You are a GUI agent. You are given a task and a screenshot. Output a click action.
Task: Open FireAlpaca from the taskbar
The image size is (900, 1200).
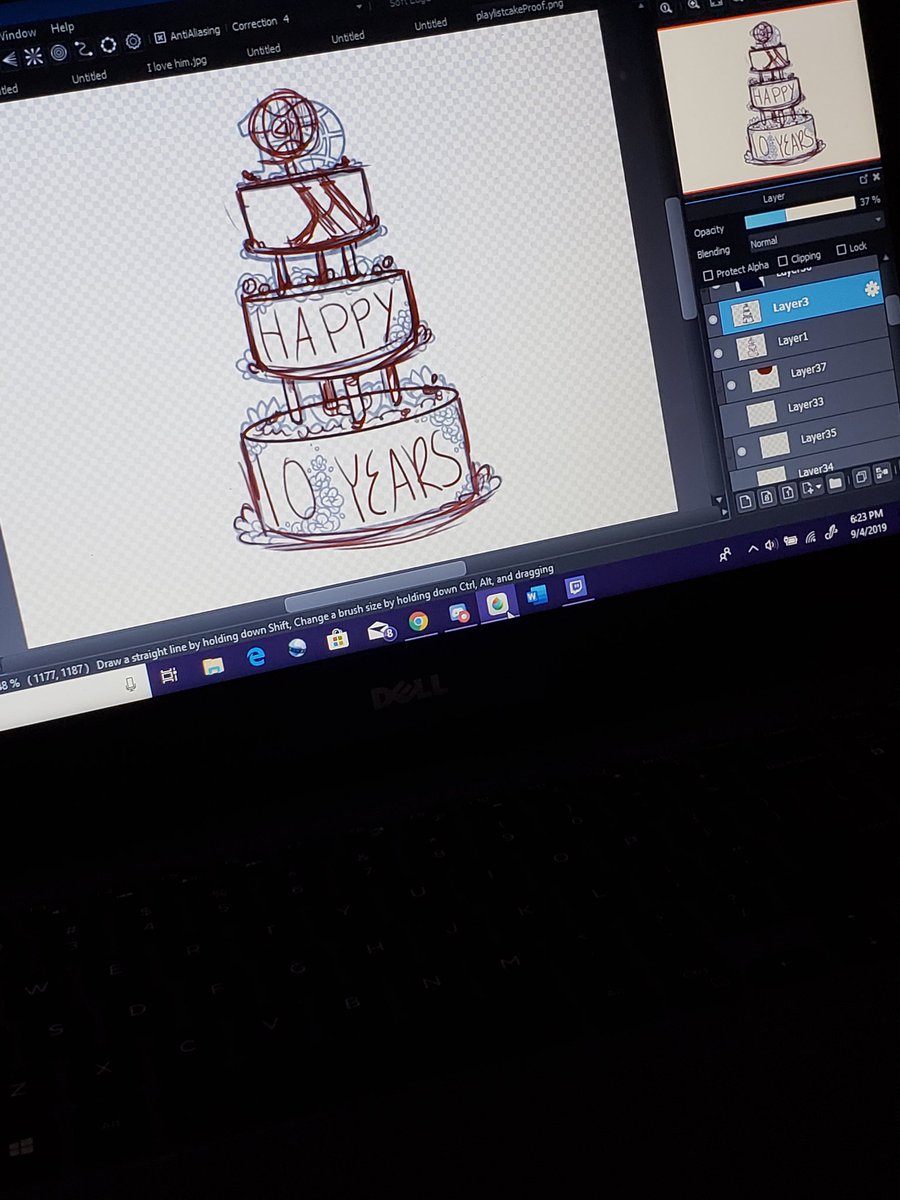[x=496, y=603]
